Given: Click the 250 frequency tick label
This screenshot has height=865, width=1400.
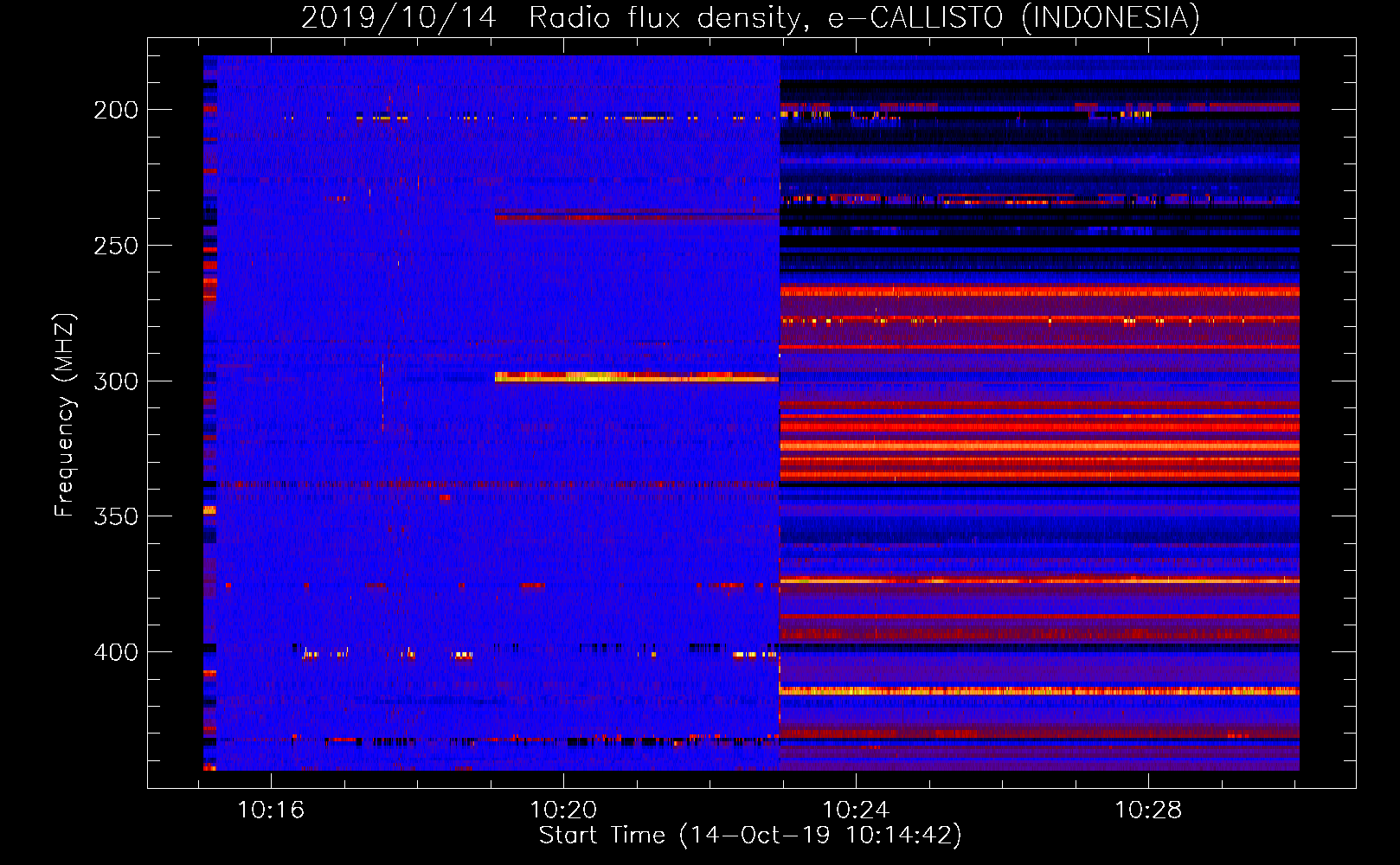Looking at the screenshot, I should 116,246.
